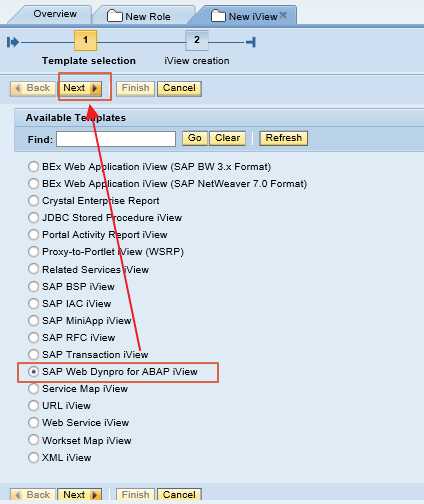Screen dimensions: 424x504
Task: Click the wizard start arrow icon
Action: coord(13,42)
